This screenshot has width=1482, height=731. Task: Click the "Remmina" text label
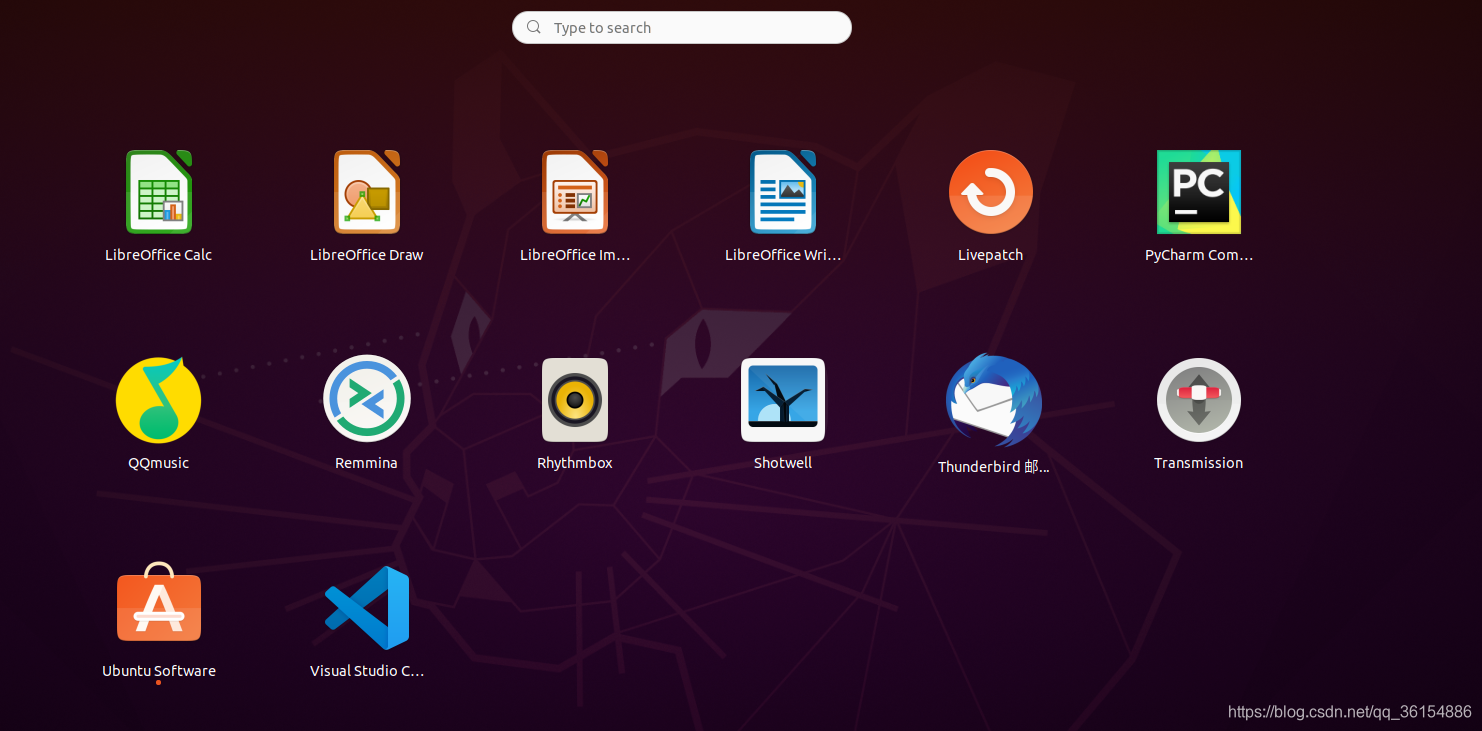pyautogui.click(x=367, y=463)
